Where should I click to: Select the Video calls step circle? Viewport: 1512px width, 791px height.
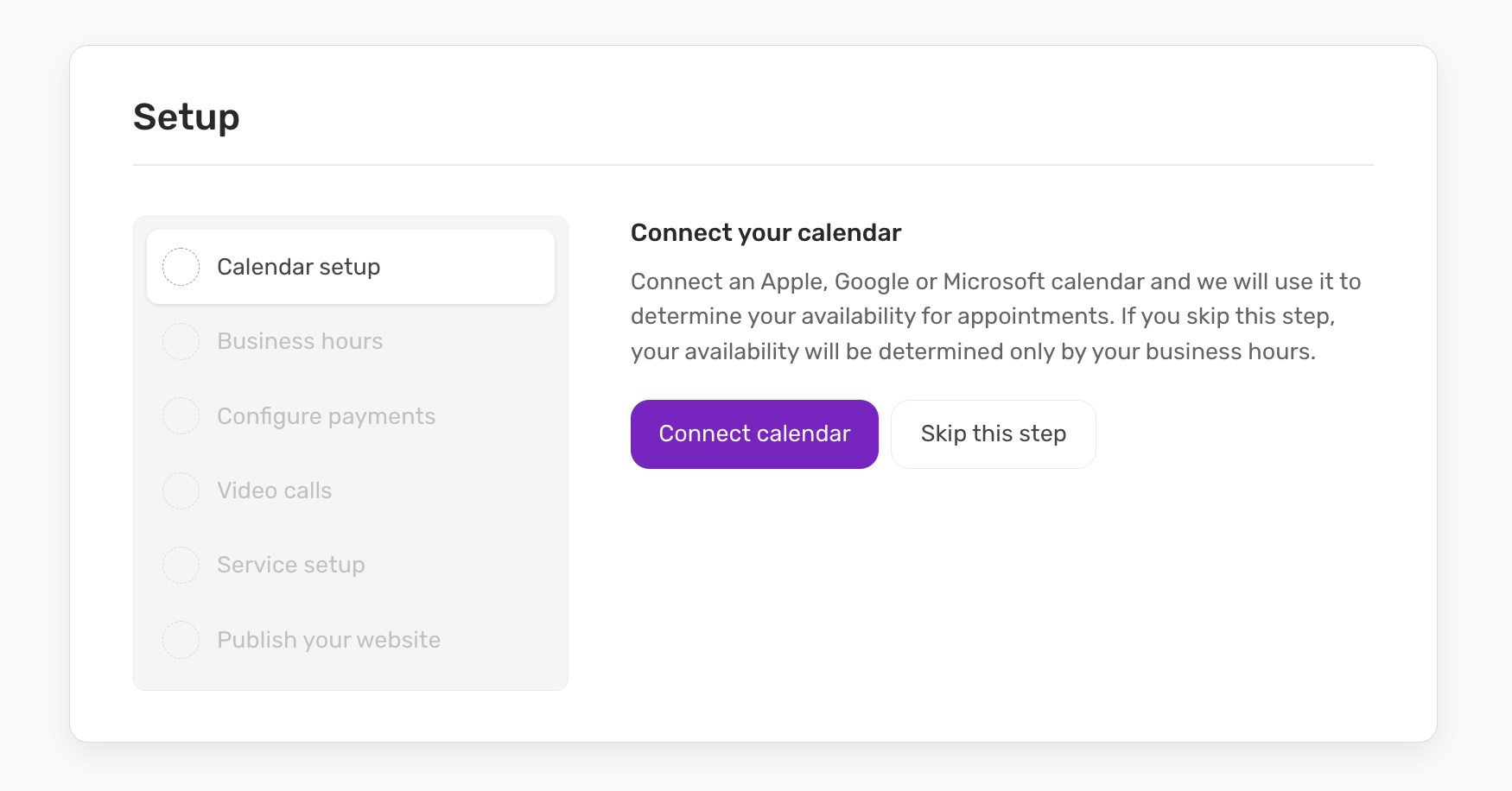pyautogui.click(x=181, y=490)
